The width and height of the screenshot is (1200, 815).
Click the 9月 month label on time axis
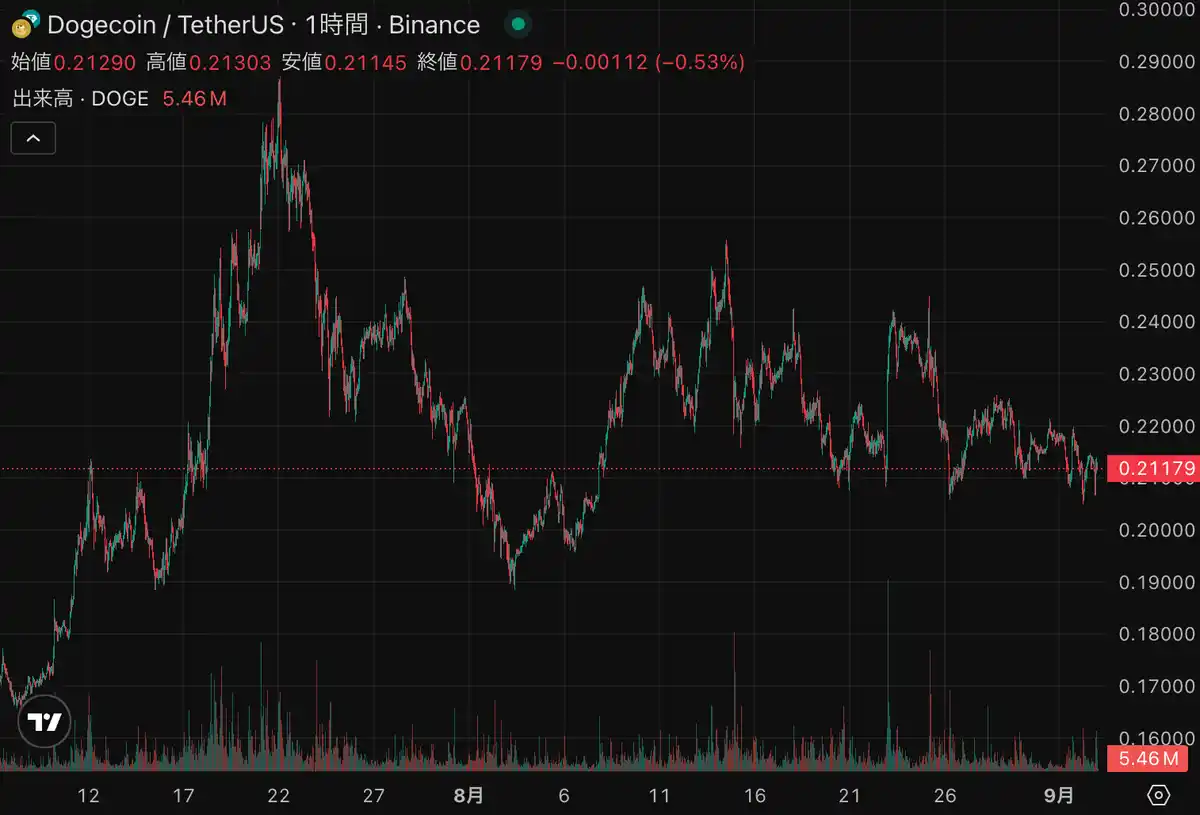coord(1059,796)
